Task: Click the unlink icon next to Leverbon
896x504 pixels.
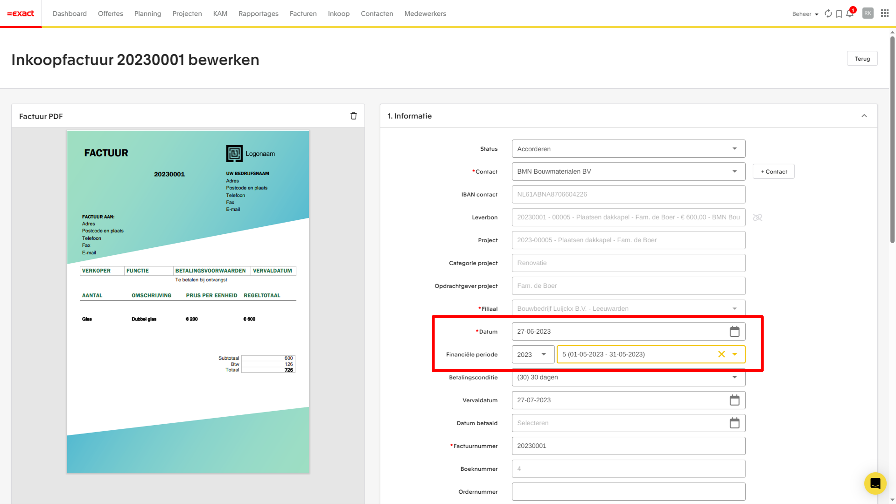Action: tap(757, 217)
